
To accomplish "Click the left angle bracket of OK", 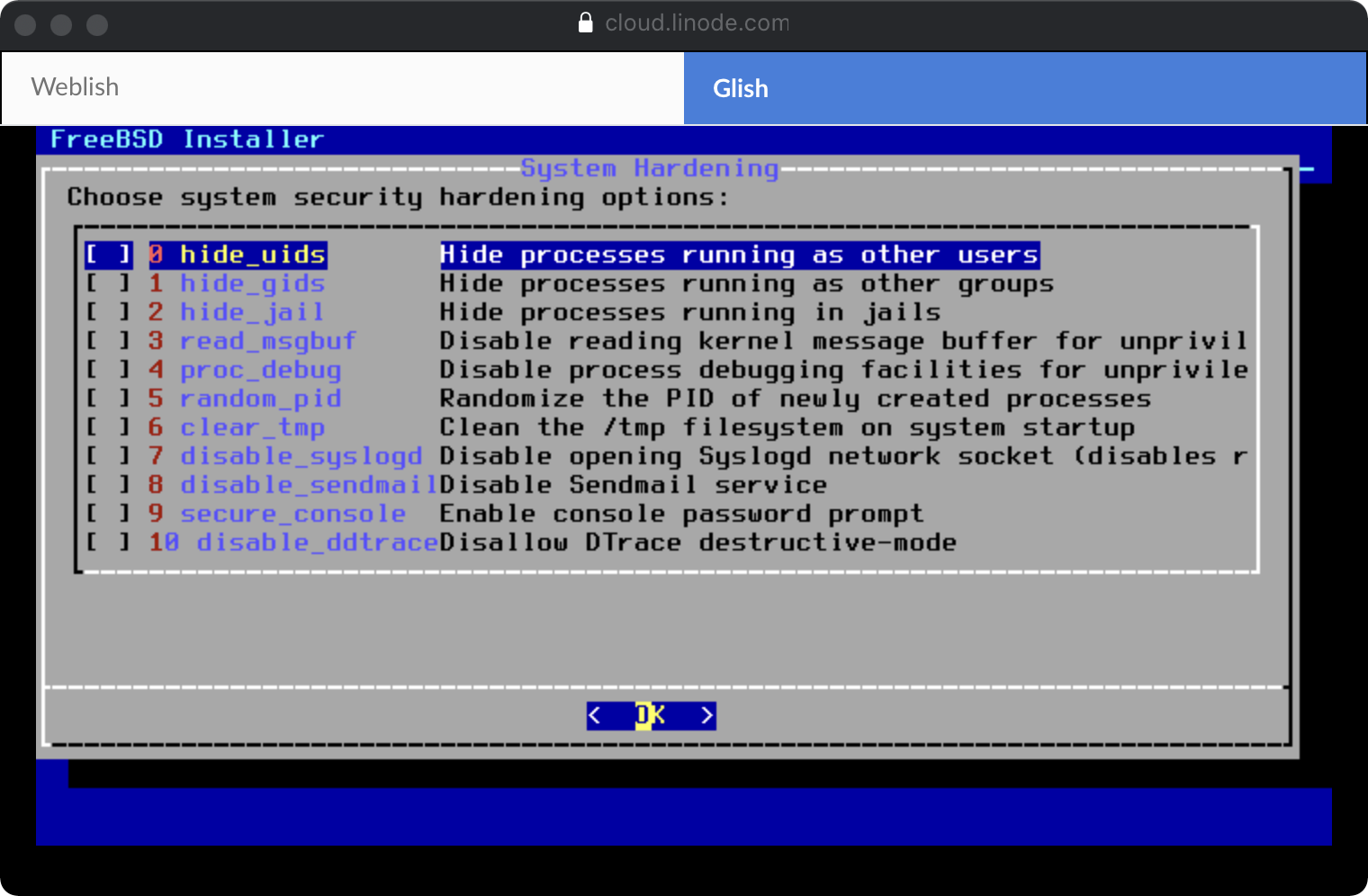I will point(595,716).
